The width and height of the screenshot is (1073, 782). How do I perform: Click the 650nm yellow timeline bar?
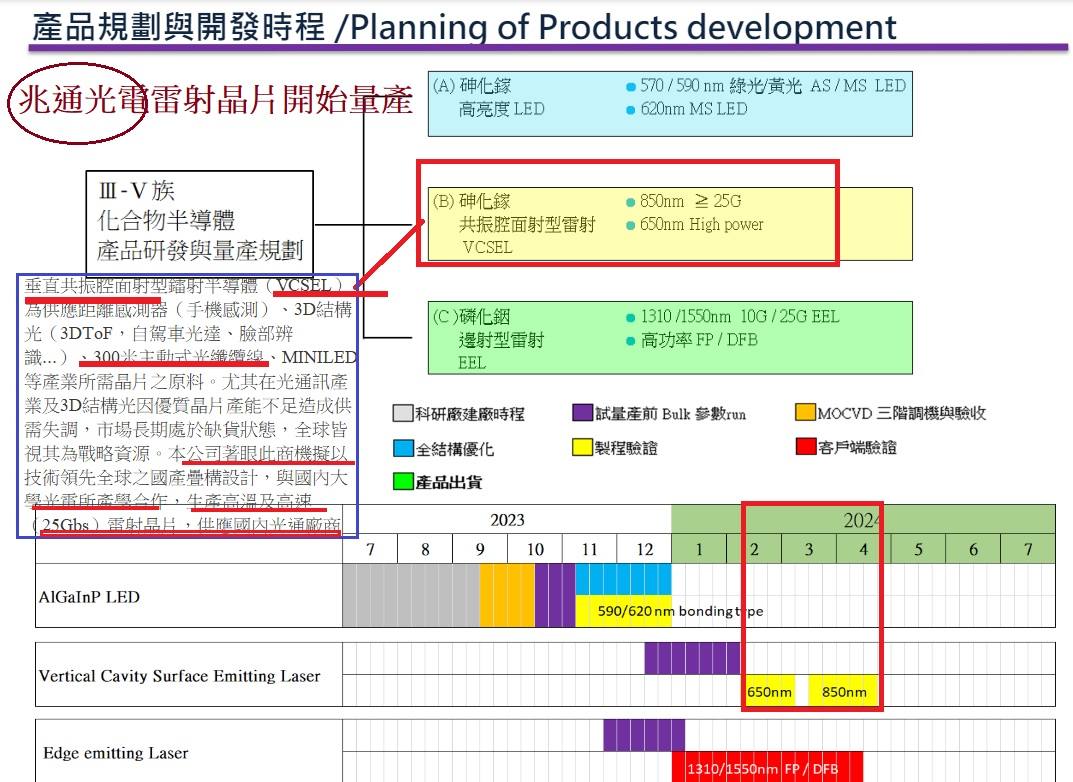pyautogui.click(x=770, y=691)
